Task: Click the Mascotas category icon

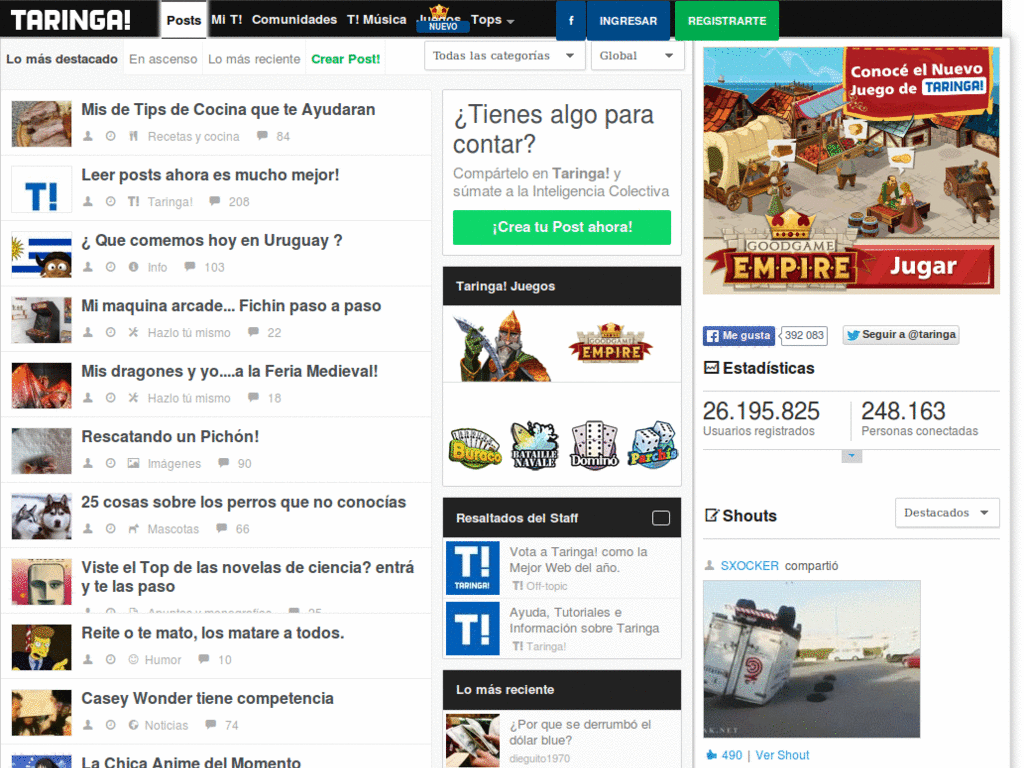Action: click(x=133, y=528)
